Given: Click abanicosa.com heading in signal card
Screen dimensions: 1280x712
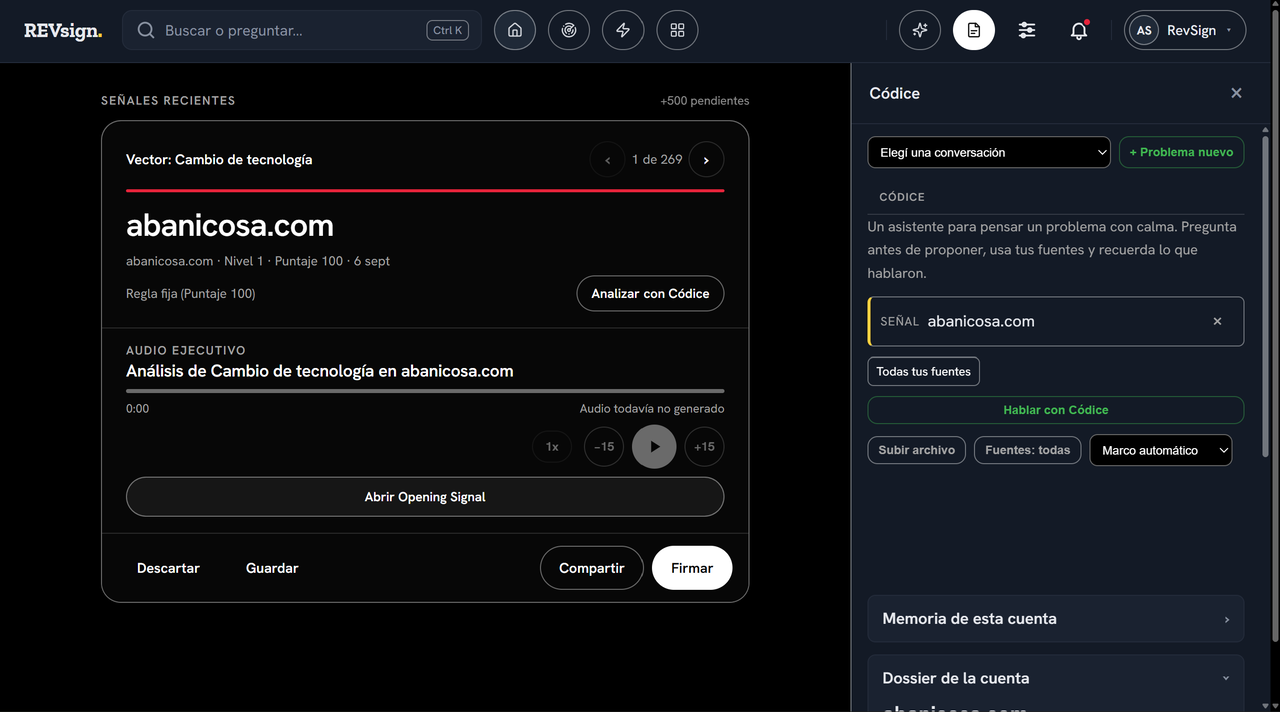Looking at the screenshot, I should (230, 225).
